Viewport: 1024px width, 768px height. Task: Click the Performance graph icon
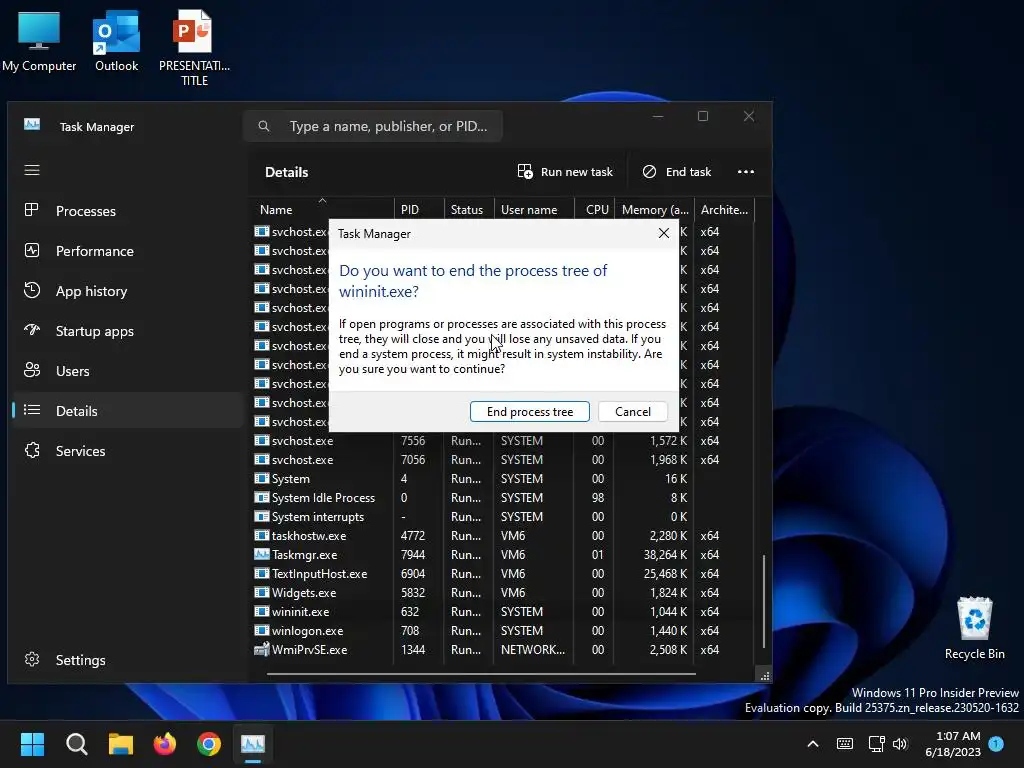(31, 250)
